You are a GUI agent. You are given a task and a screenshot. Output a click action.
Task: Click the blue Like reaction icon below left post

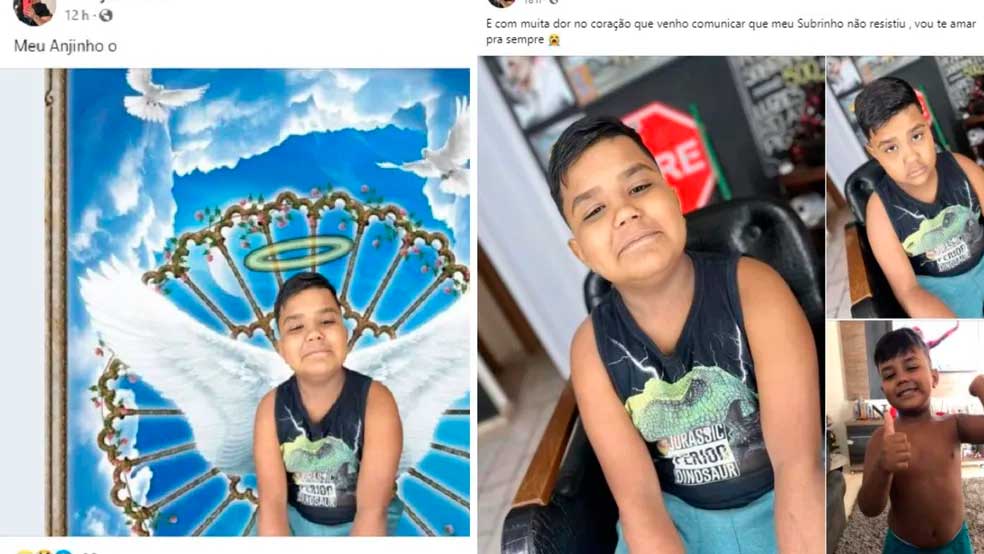tap(64, 552)
